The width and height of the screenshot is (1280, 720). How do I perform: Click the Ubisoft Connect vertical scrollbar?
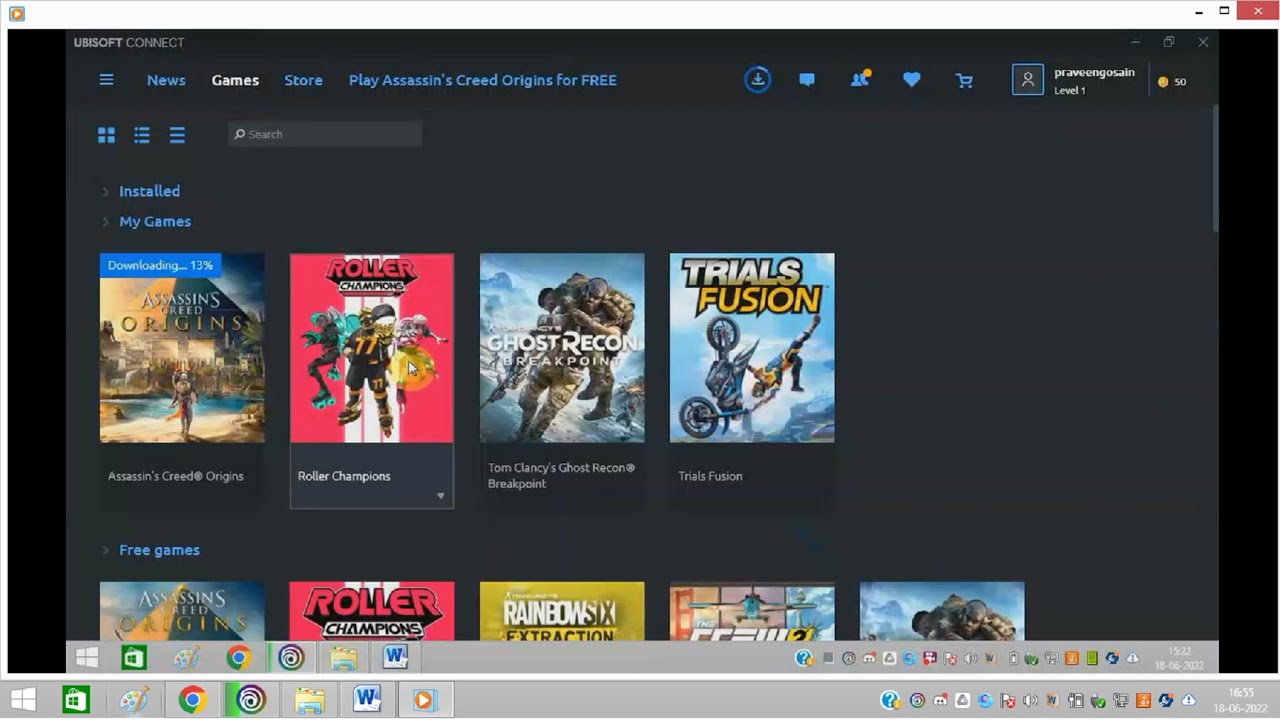point(1215,168)
